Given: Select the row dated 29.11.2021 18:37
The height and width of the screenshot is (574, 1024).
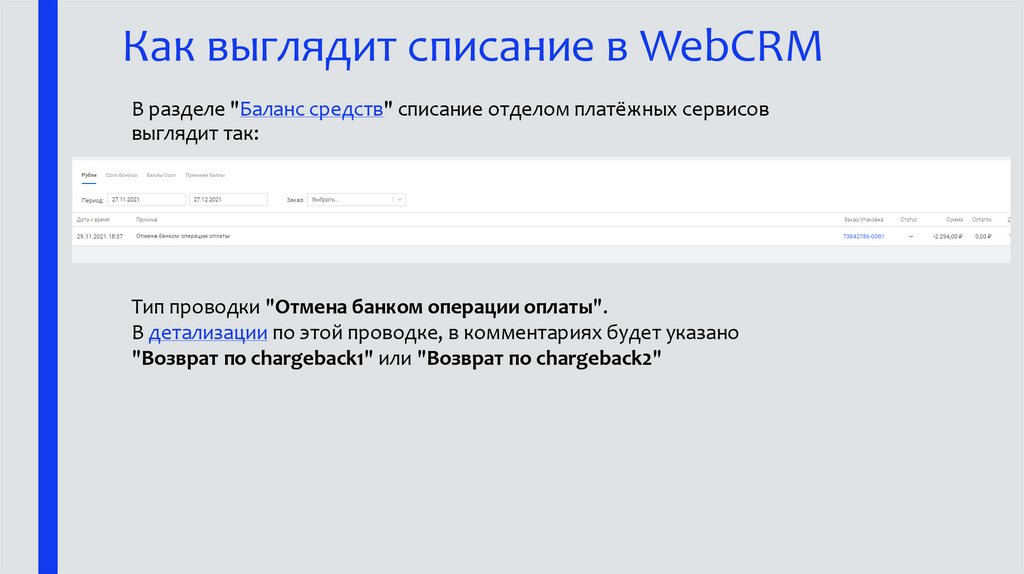Looking at the screenshot, I should [x=541, y=236].
